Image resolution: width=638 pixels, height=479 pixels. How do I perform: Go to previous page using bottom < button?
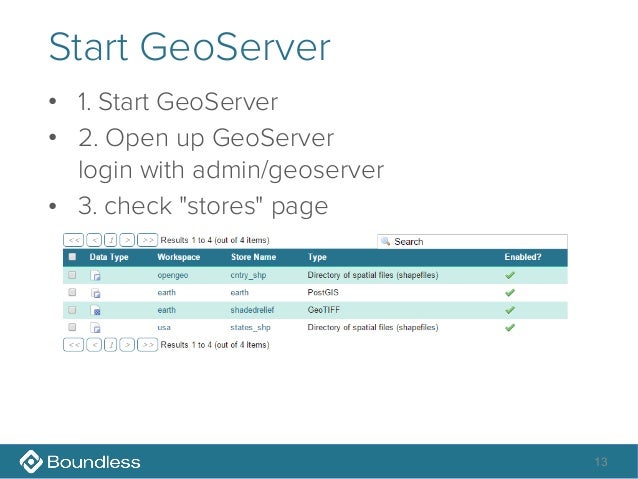[94, 345]
